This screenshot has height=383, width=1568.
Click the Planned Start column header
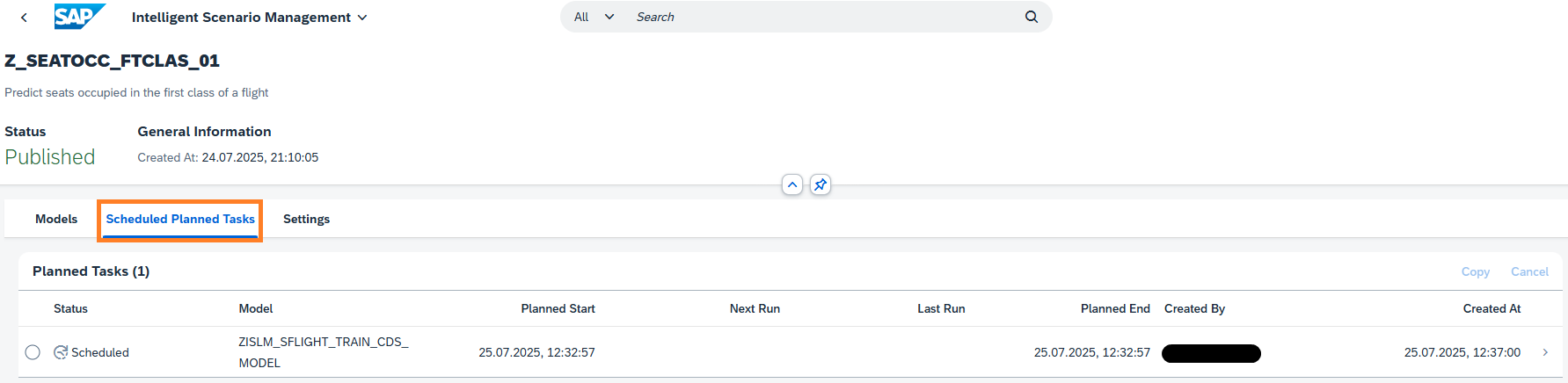tap(558, 308)
